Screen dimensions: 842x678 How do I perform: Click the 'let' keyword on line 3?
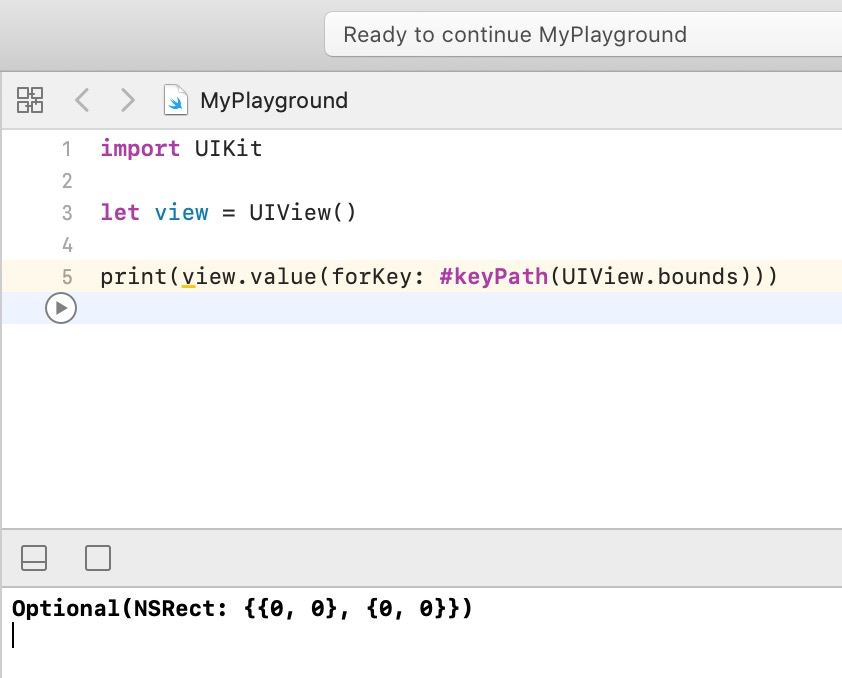pos(120,213)
